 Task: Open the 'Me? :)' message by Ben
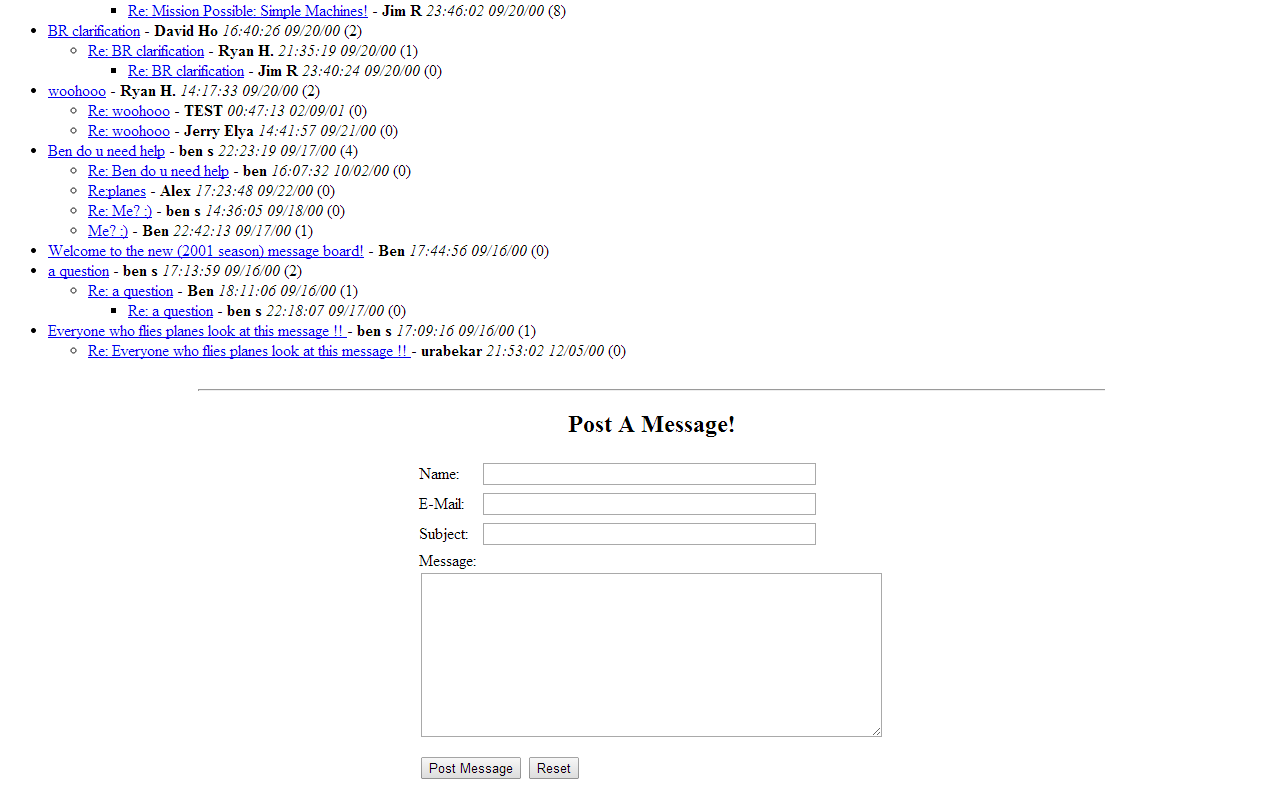pos(108,231)
